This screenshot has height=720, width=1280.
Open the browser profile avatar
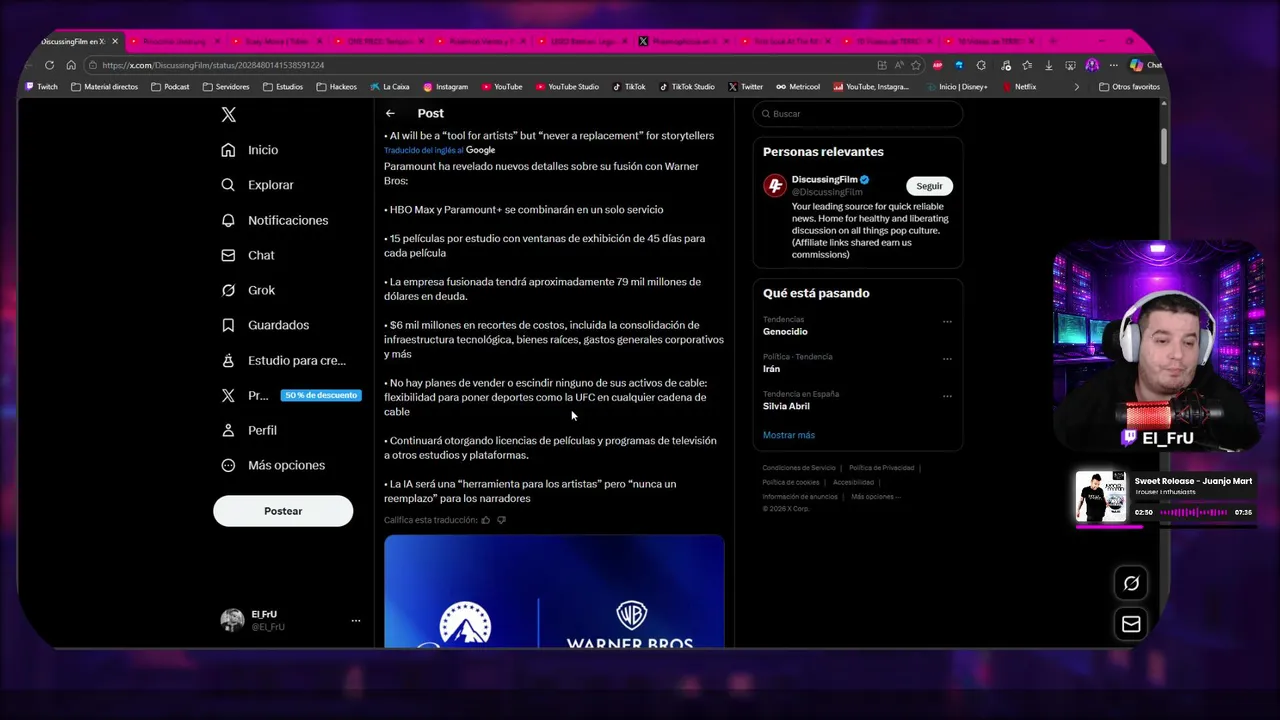point(1092,65)
